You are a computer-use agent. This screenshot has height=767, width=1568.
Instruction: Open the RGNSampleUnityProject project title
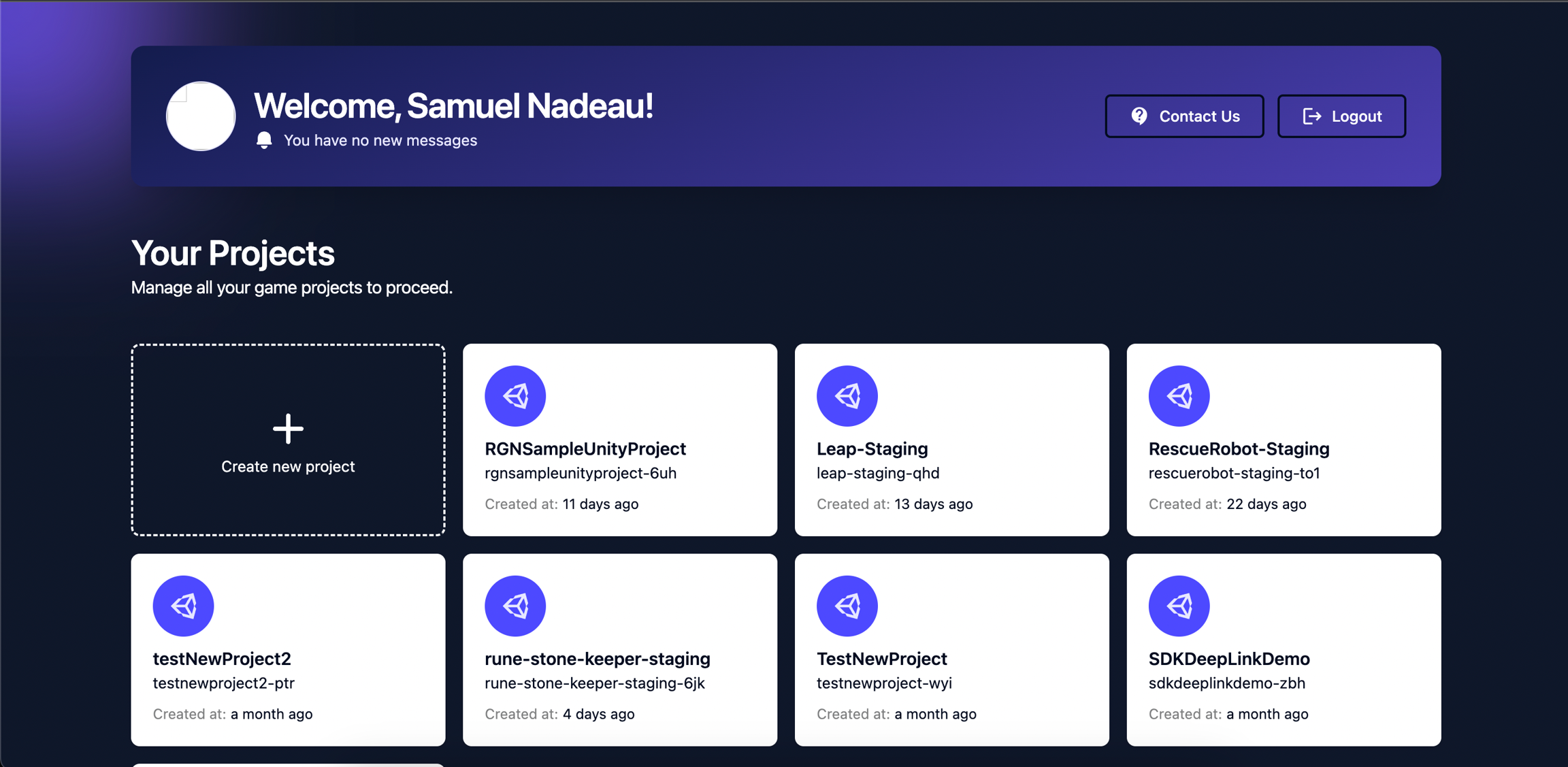[585, 449]
